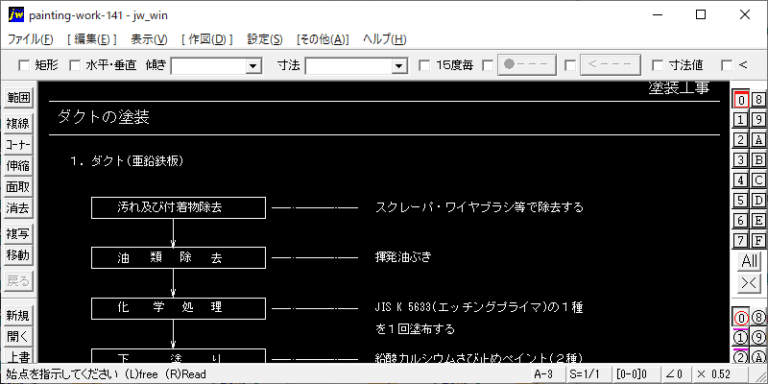The image size is (768, 384).
Task: Select square layer E button
Action: click(x=759, y=220)
